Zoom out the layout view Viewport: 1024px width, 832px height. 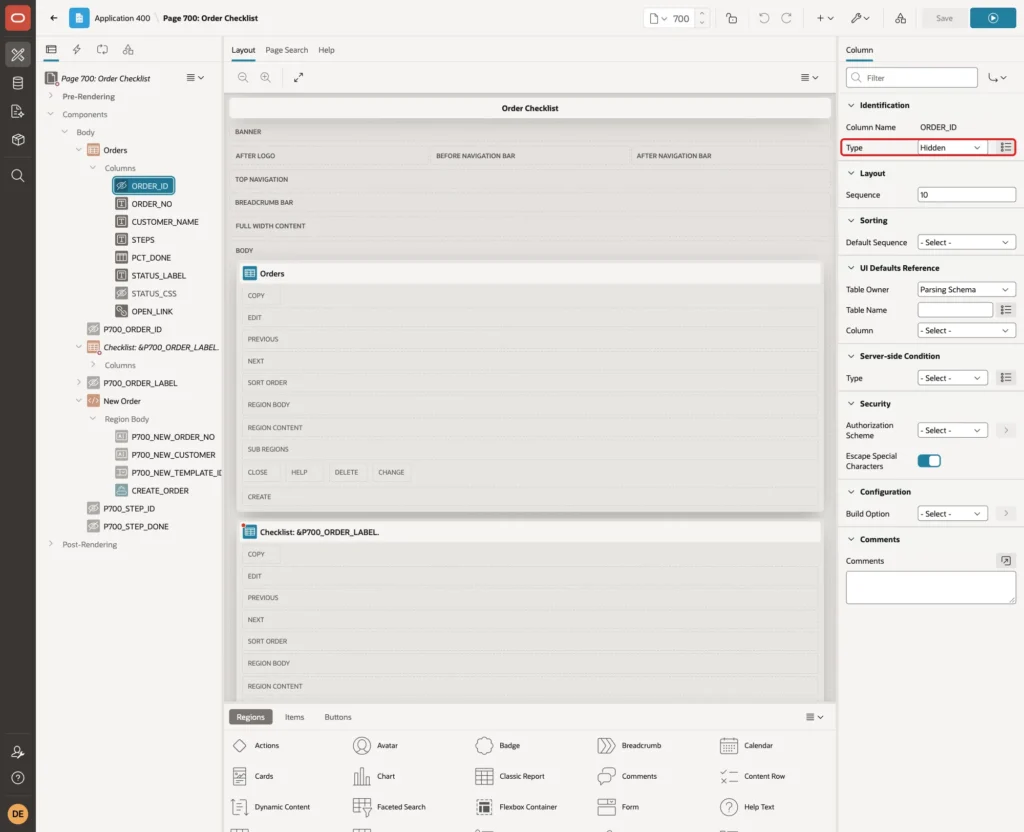pos(243,78)
